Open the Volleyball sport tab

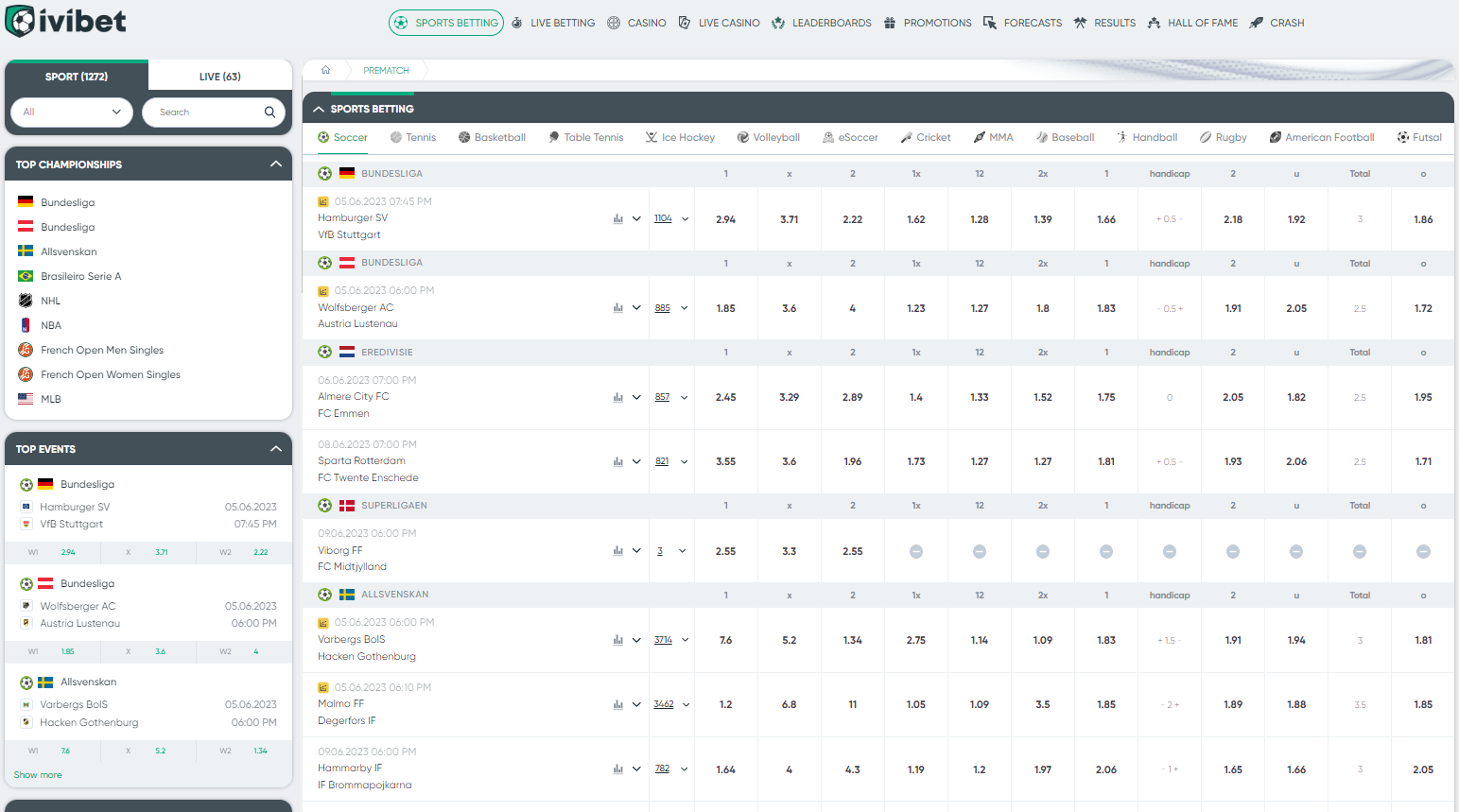[769, 138]
